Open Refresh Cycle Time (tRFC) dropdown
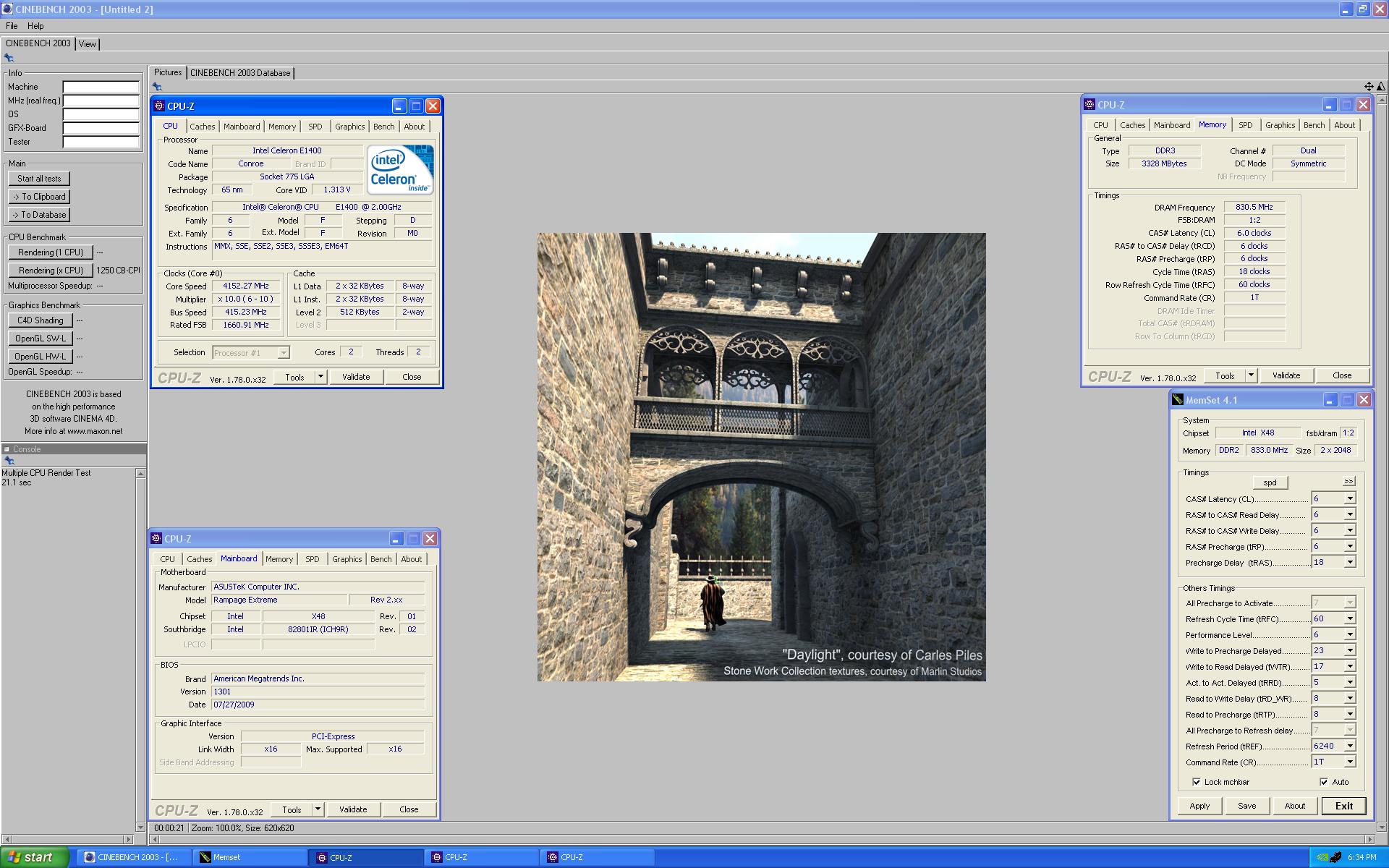Viewport: 1389px width, 868px height. point(1349,618)
